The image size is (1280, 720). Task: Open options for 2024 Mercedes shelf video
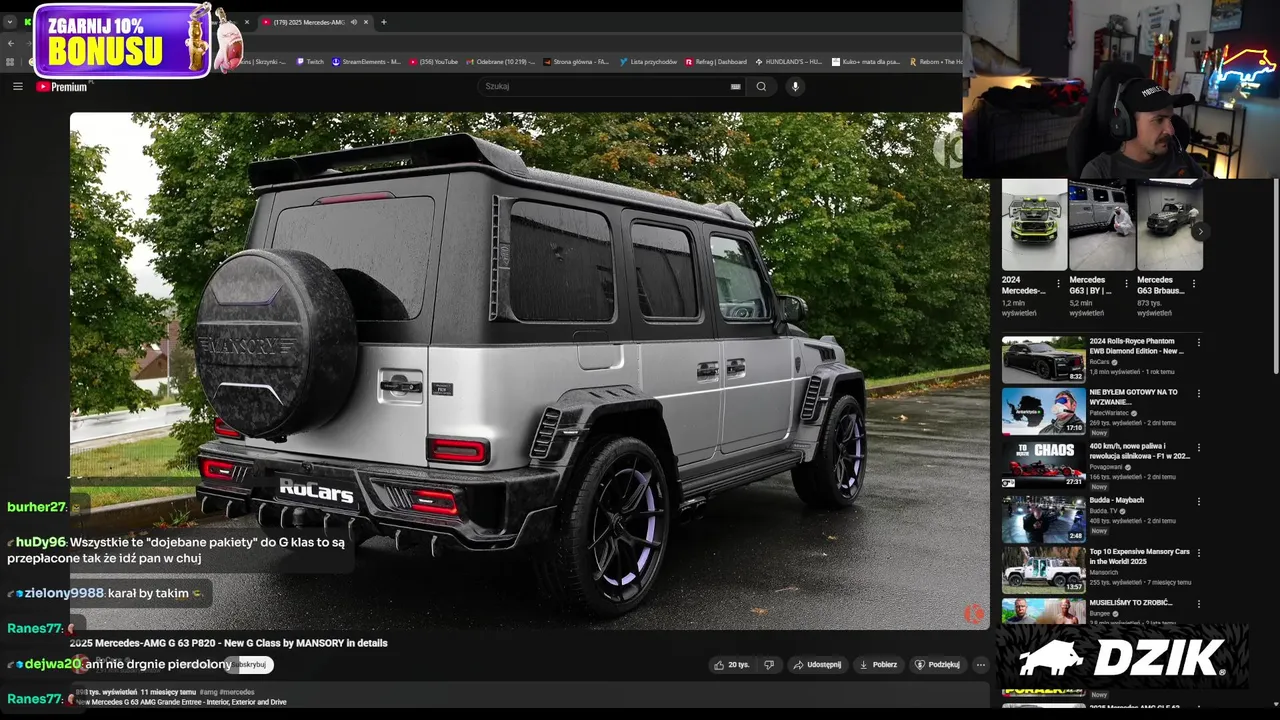(x=1058, y=283)
